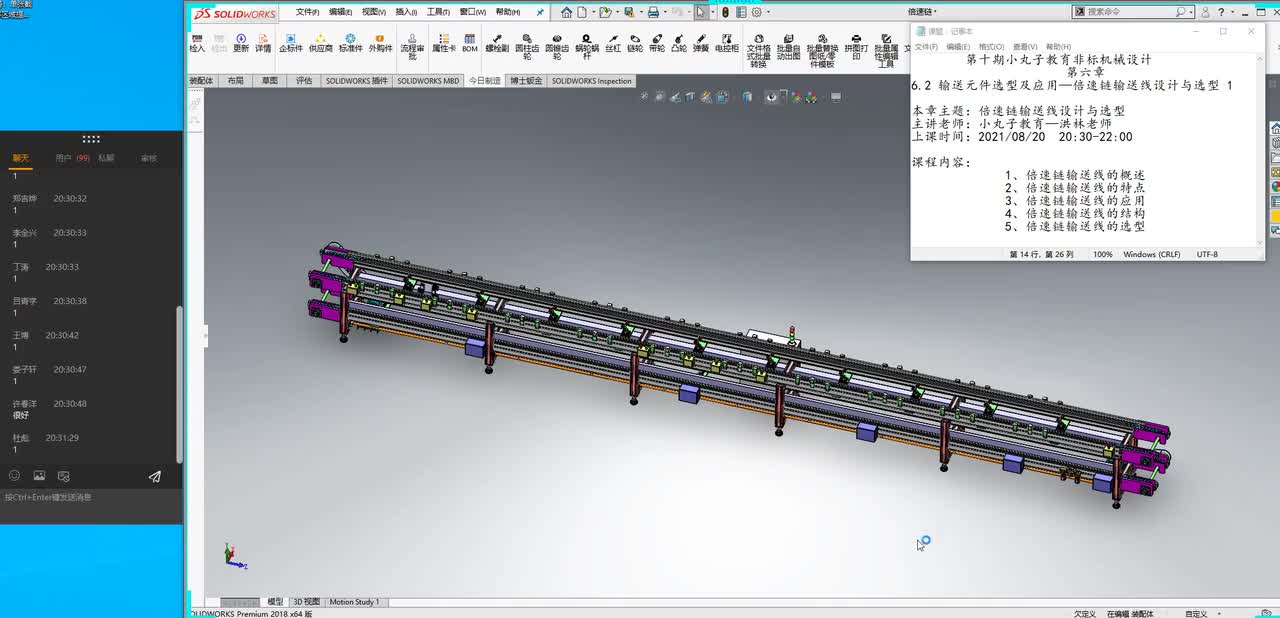Open the 弹簧 spring tool
The width and height of the screenshot is (1280, 618).
(x=701, y=42)
